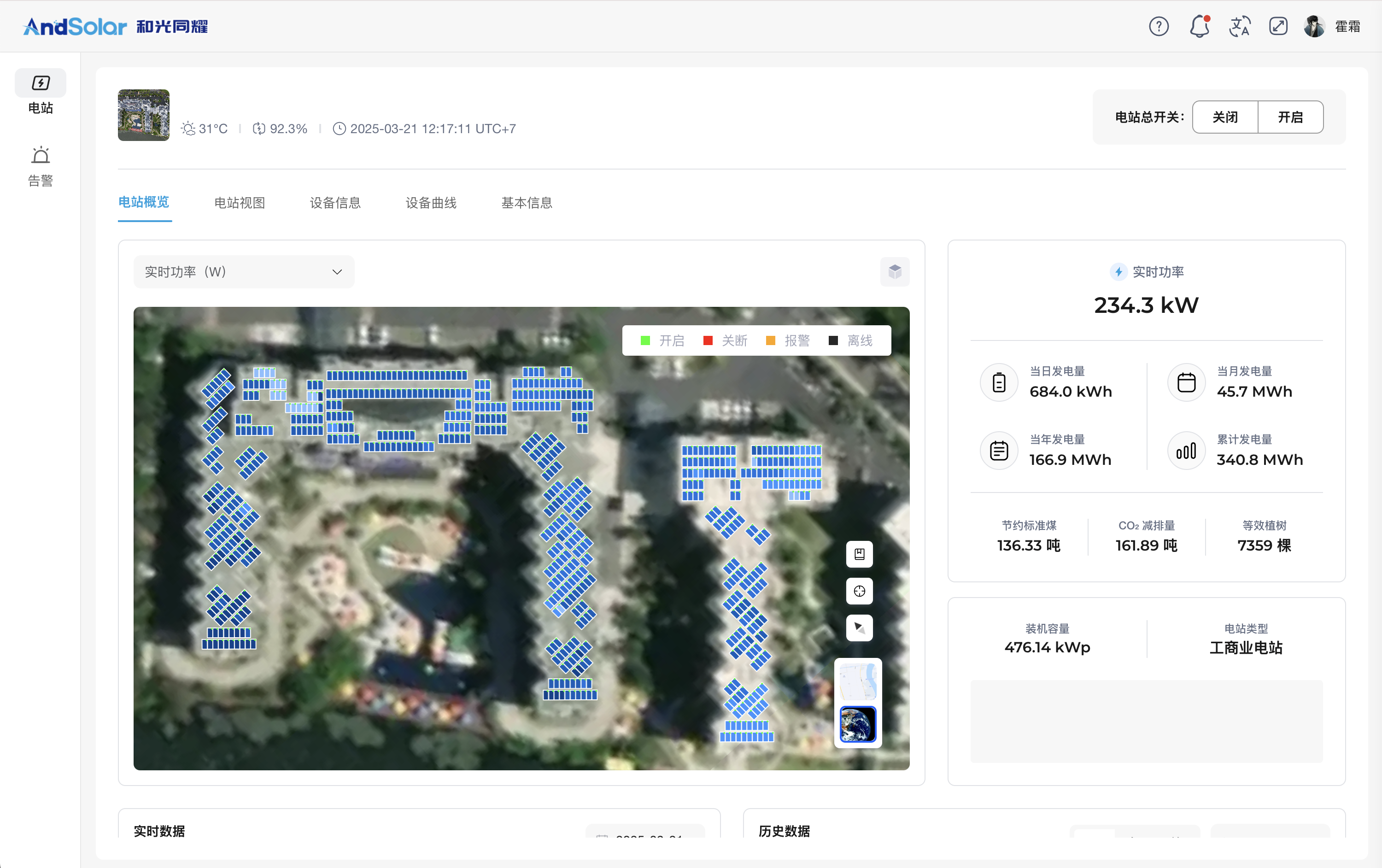Click the 工商业电站 station type
This screenshot has width=1382, height=868.
1246,648
